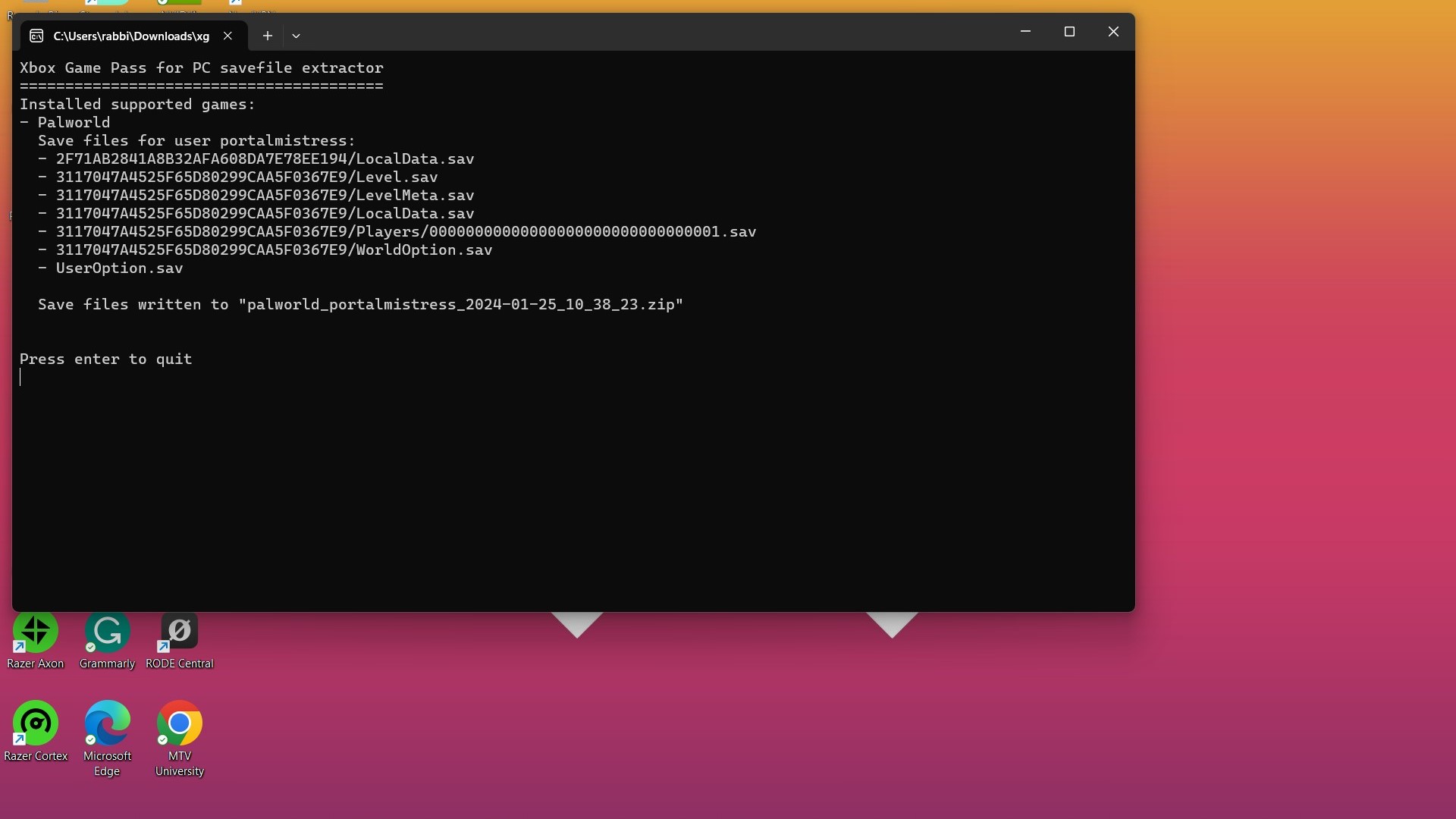Maximize the terminal window
This screenshot has height=819, width=1456.
pos(1069,31)
